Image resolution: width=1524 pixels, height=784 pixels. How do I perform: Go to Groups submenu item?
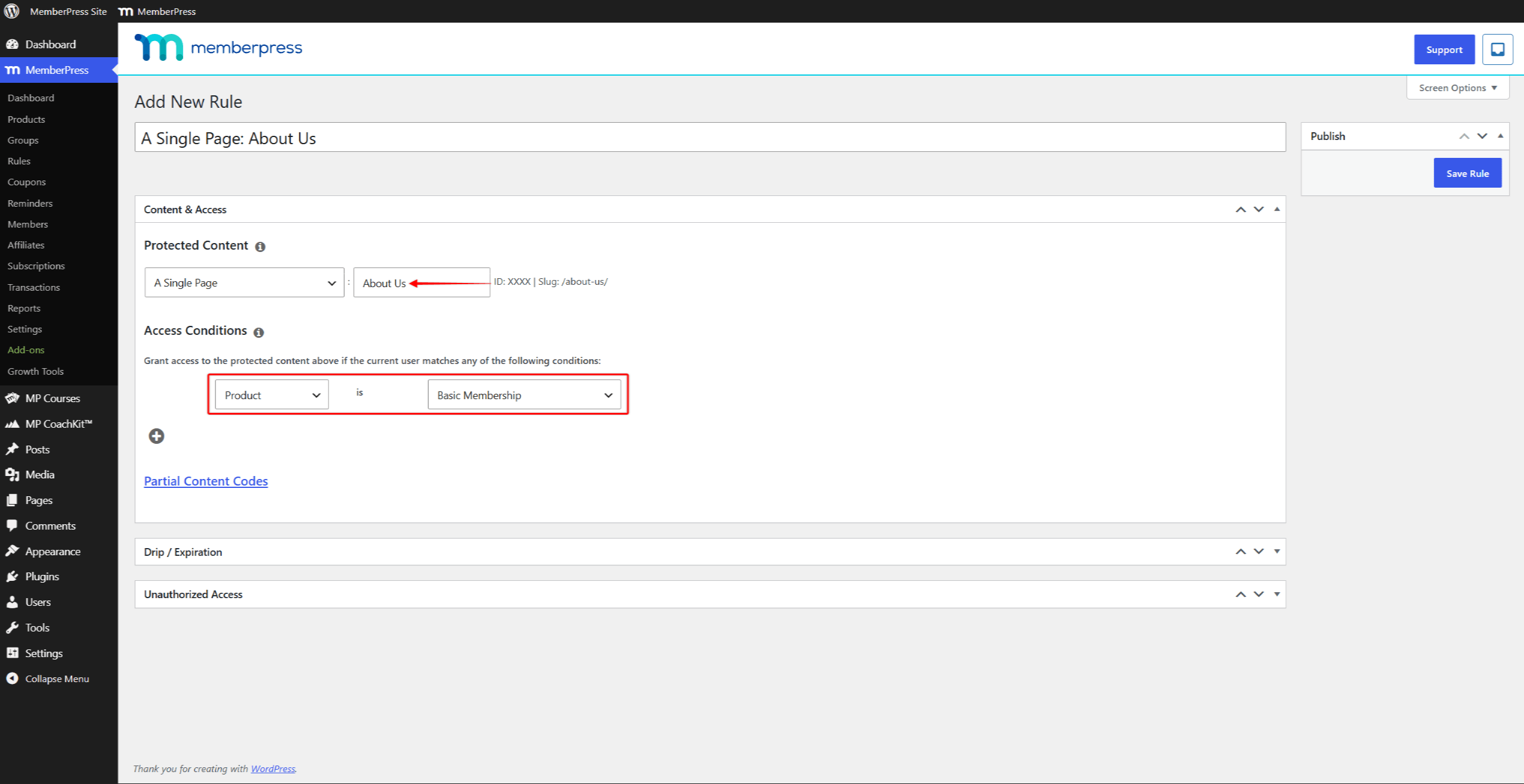(23, 140)
